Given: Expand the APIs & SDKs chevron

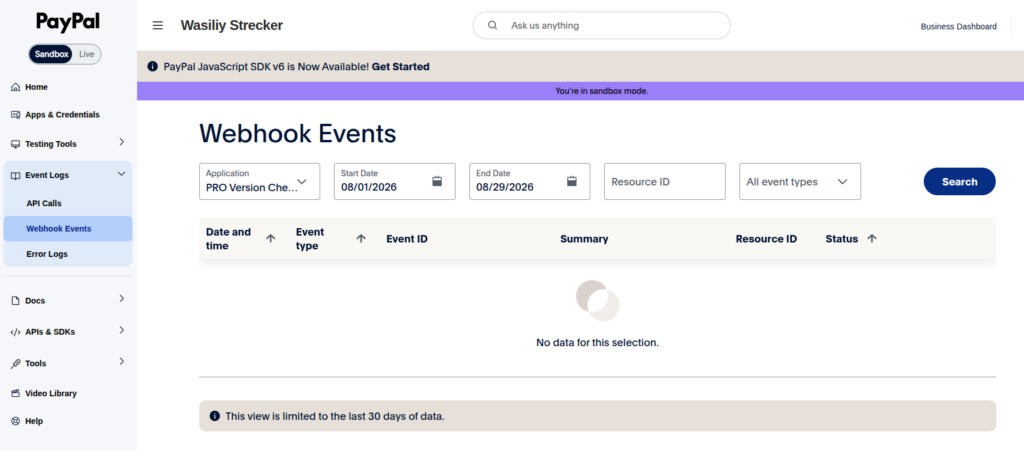Looking at the screenshot, I should 121,330.
